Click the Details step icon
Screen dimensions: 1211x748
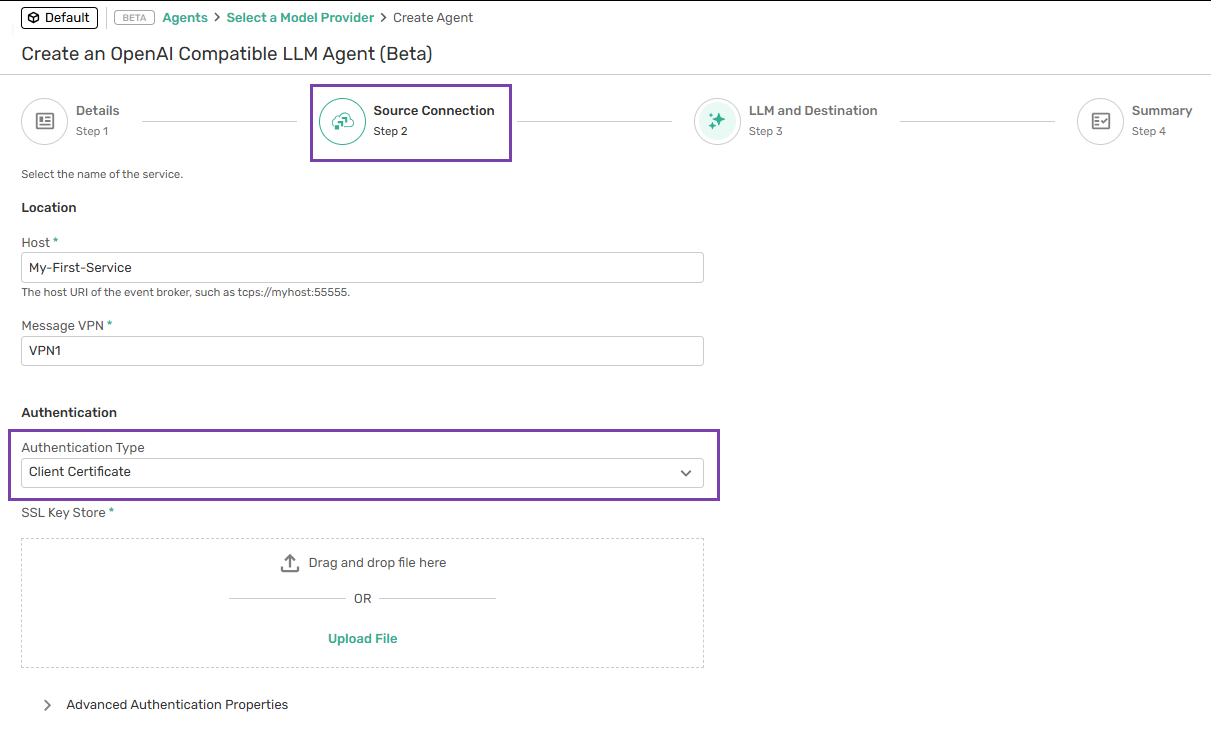[45, 121]
